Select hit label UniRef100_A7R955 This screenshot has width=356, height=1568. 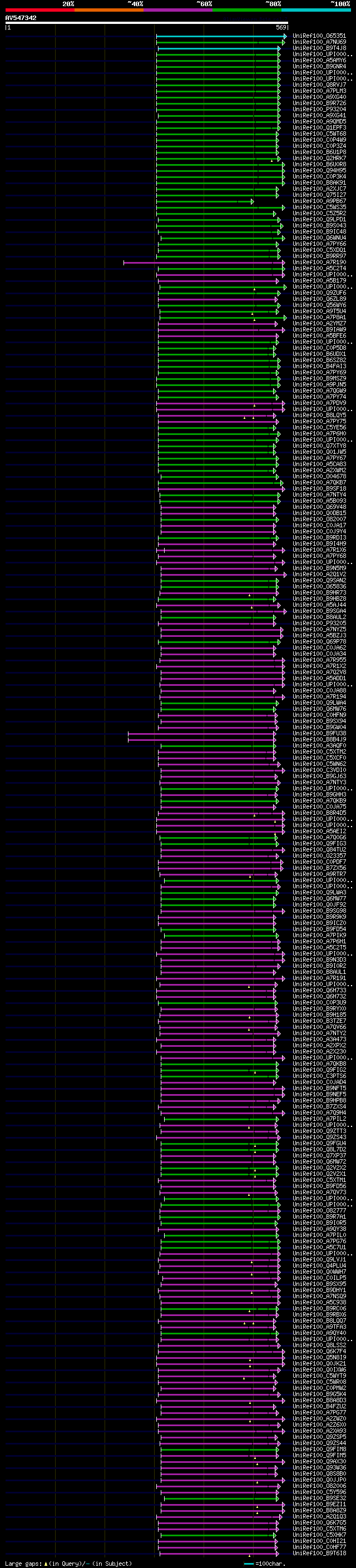pos(319,660)
